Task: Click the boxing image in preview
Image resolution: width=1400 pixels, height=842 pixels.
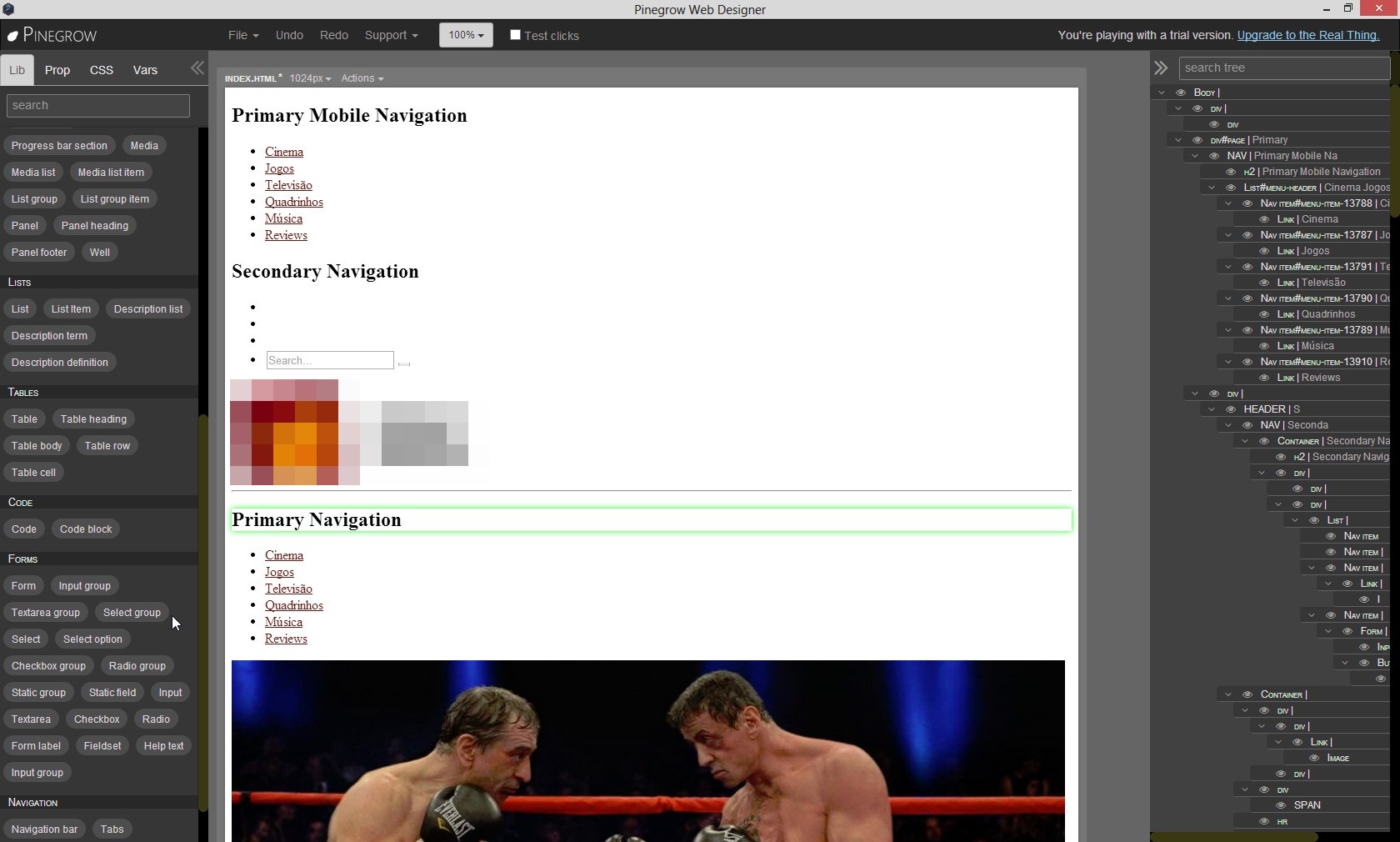Action: point(647,751)
